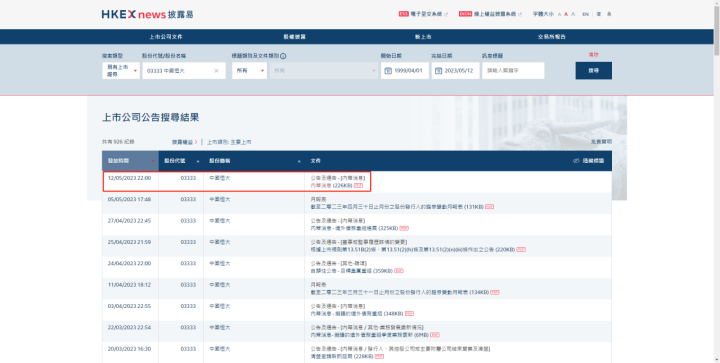This screenshot has width=720, height=363.
Task: Open PDF badge on 27/04/2023 22:45 row
Action: 404,228
